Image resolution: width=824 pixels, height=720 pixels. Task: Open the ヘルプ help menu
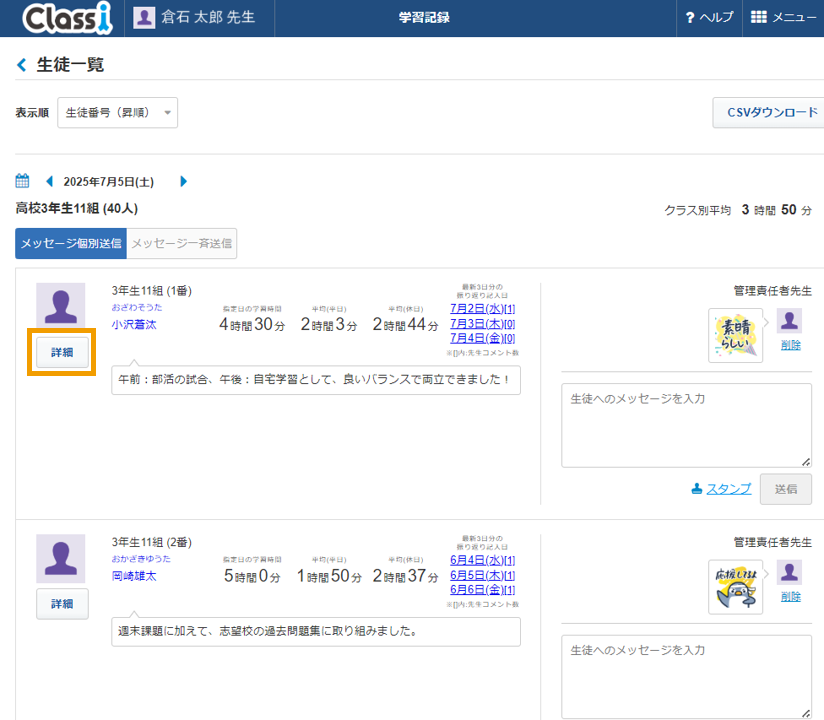(709, 17)
